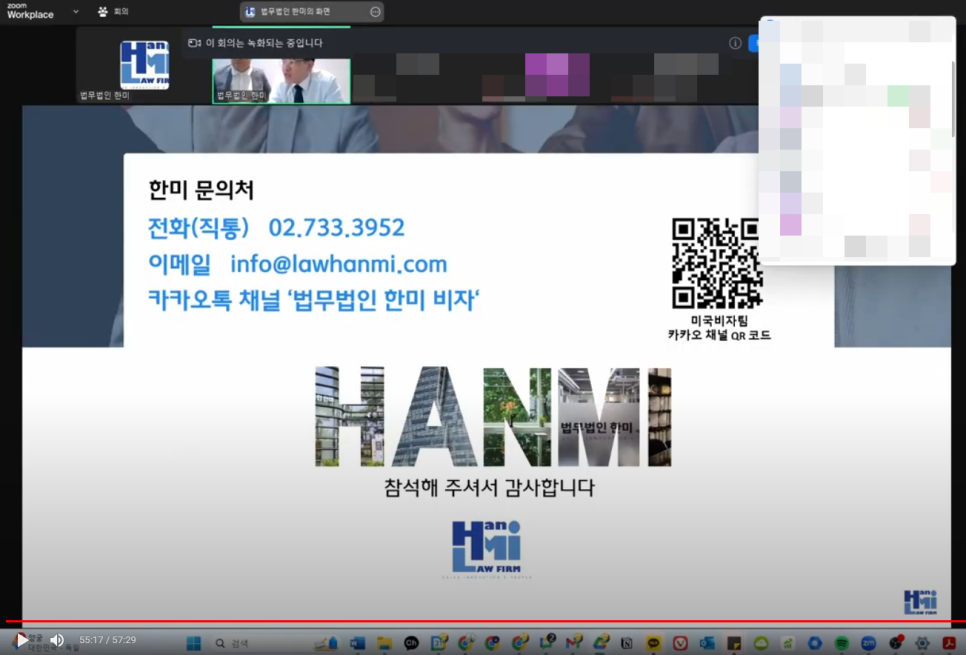Click the 참석해 주셔서 감사합니다 text
Viewport: 966px width, 655px height.
[x=489, y=488]
